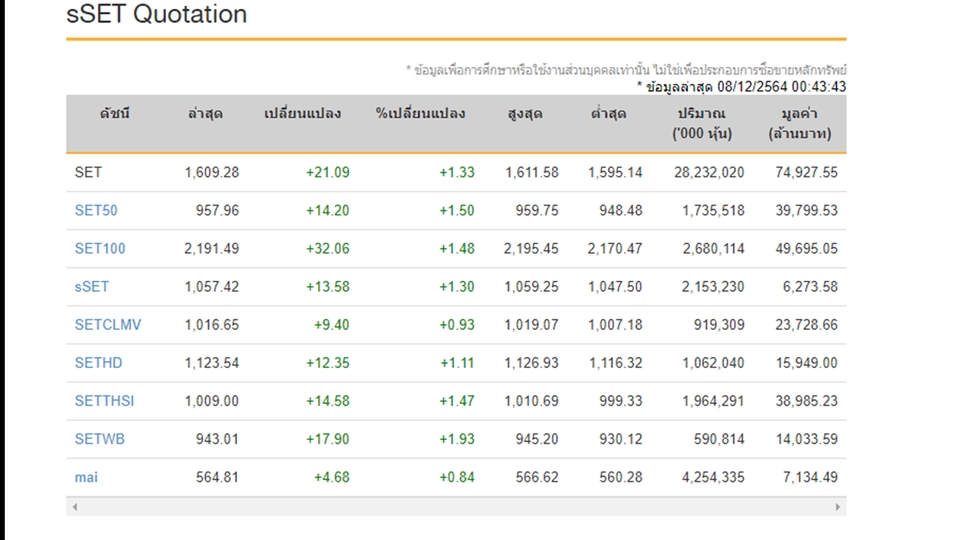This screenshot has height=540, width=960.
Task: Click mai last value 564.81
Action: 217,477
